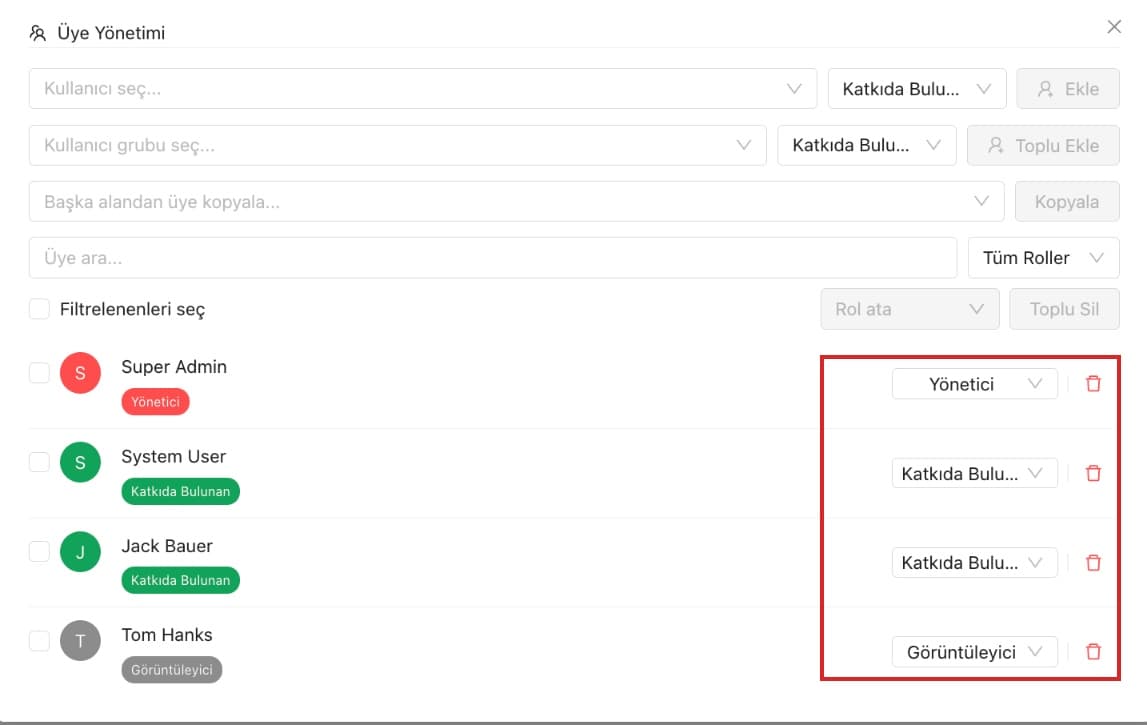
Task: Click Jack Bauer's Katkıda Bulunan badge
Action: (x=181, y=580)
